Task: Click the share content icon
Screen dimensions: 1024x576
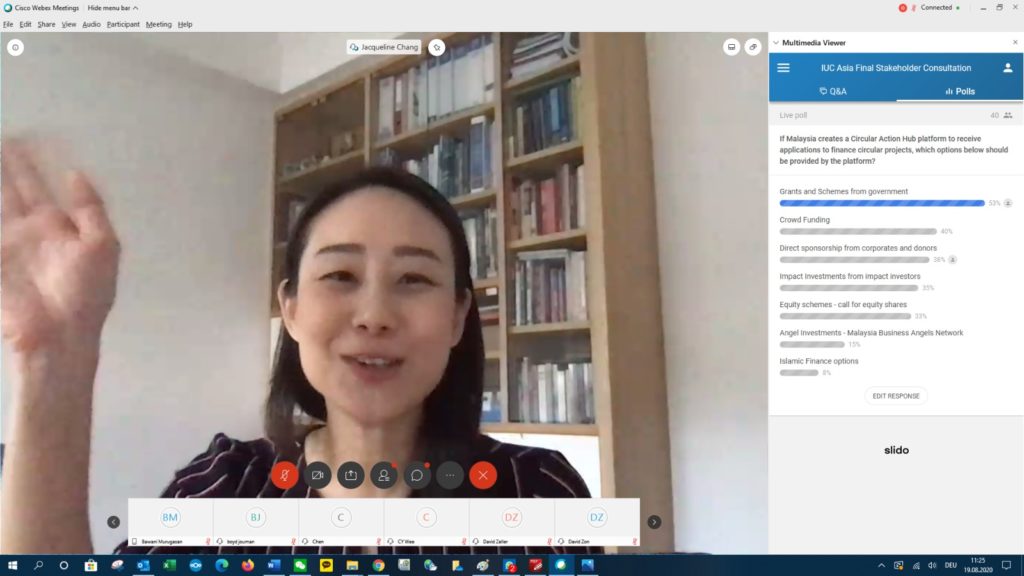Action: pos(351,475)
